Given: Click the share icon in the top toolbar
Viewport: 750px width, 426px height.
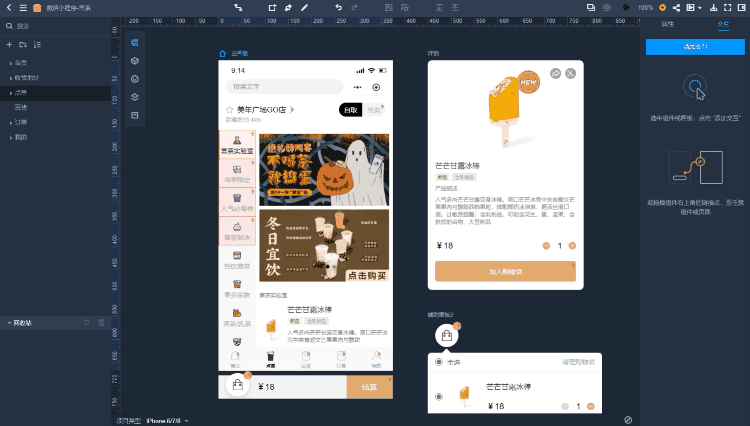Looking at the screenshot, I should click(x=676, y=8).
